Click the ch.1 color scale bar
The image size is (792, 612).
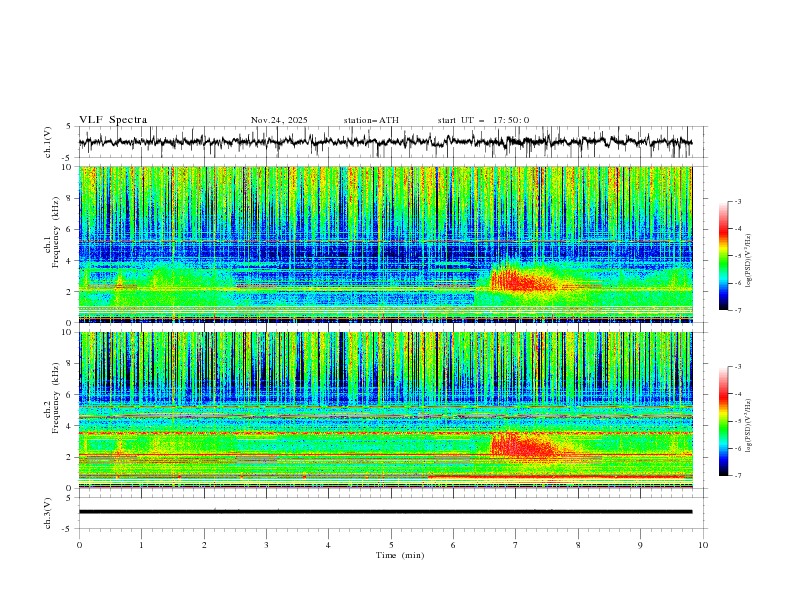pos(723,256)
